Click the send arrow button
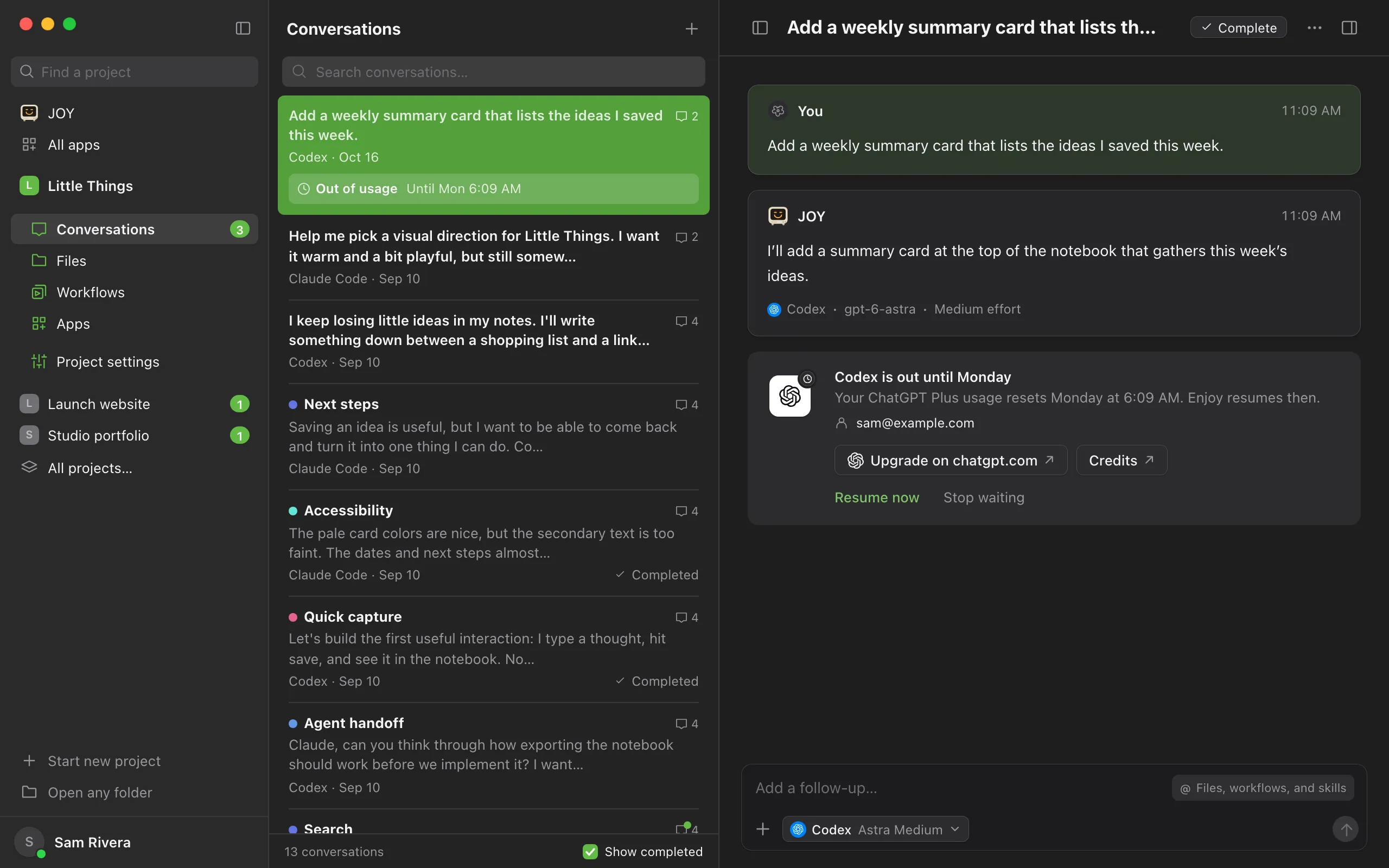Screen dimensions: 1389x868 [1346, 829]
